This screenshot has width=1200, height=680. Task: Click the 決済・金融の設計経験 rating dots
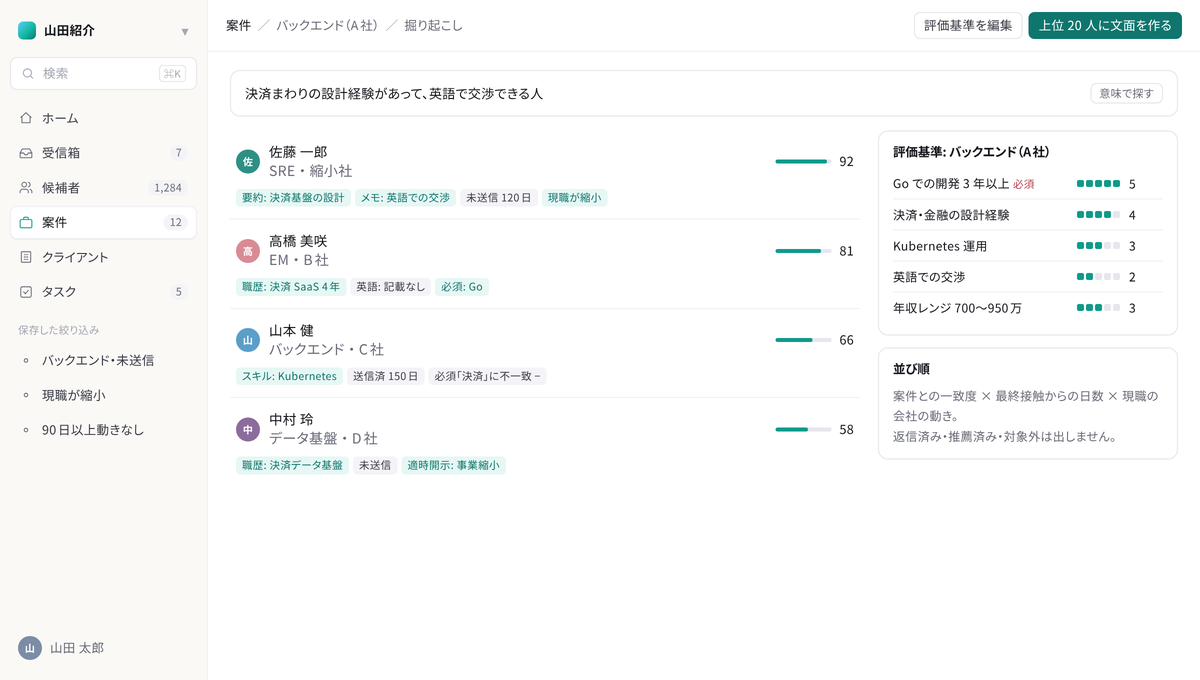[x=1098, y=215]
